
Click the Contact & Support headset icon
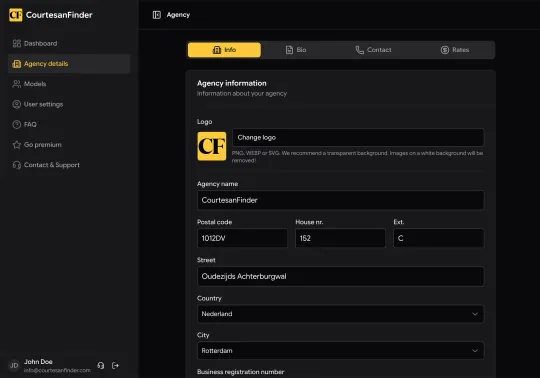tap(17, 165)
